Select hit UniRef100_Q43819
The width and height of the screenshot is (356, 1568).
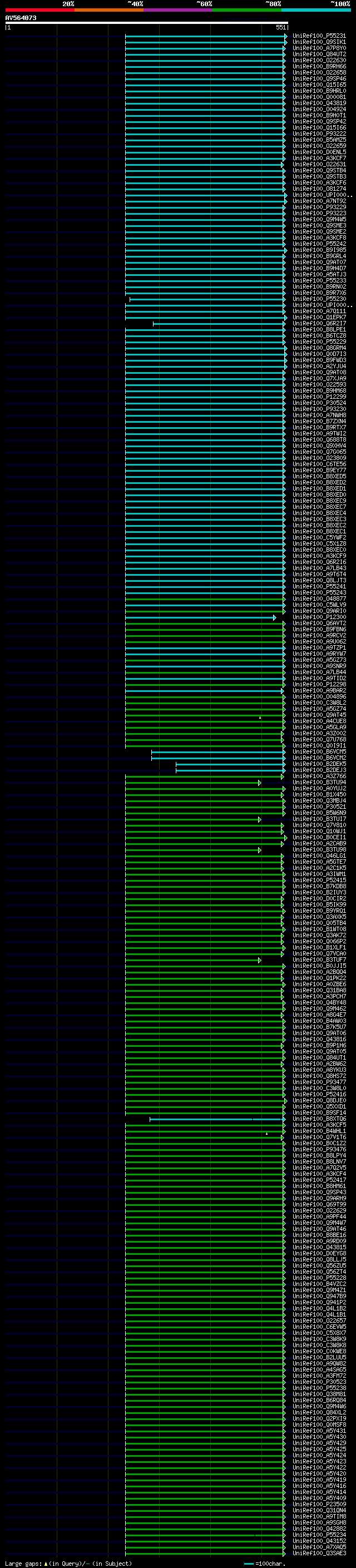pos(319,103)
